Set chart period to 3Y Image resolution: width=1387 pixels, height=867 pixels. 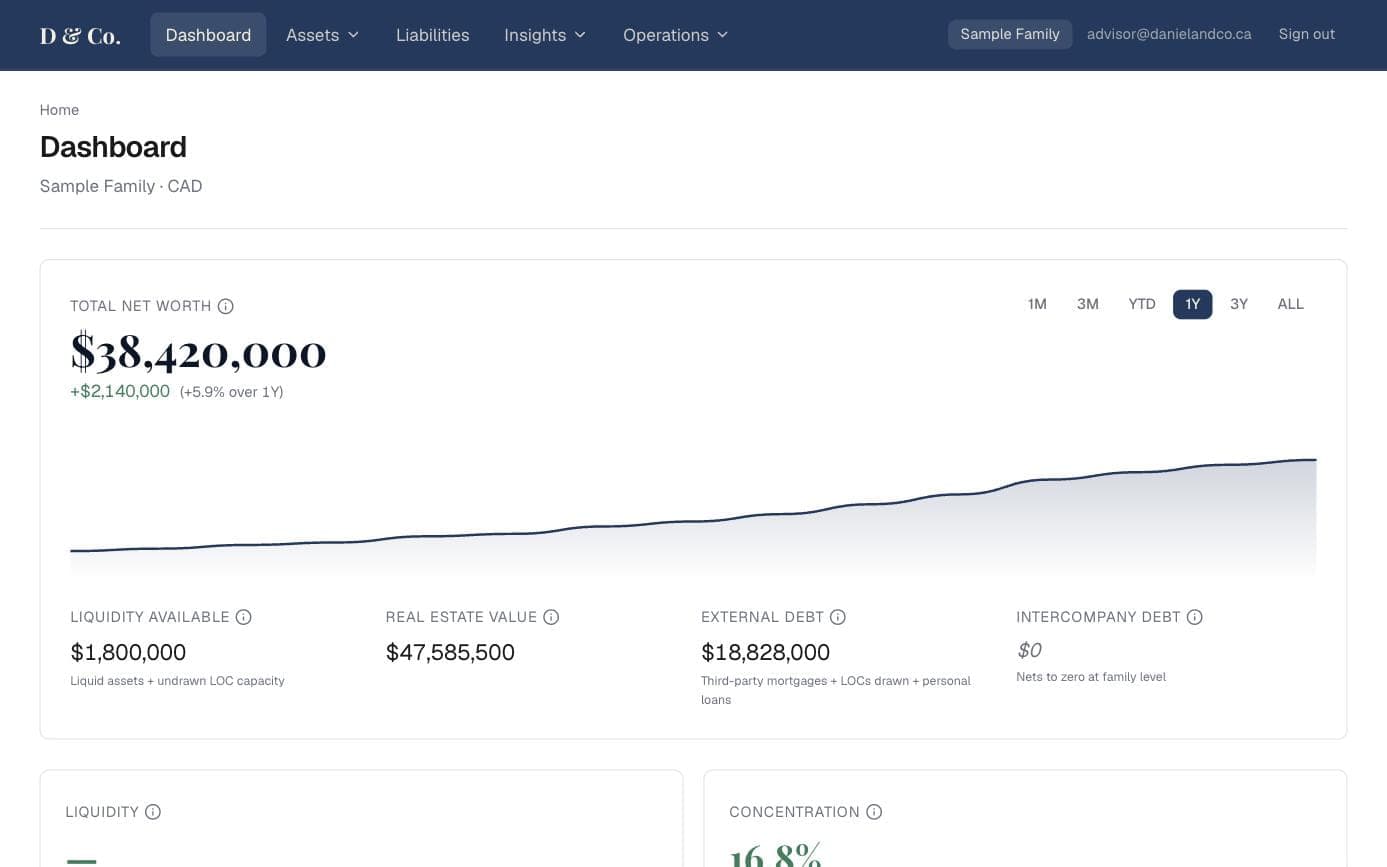coord(1239,304)
